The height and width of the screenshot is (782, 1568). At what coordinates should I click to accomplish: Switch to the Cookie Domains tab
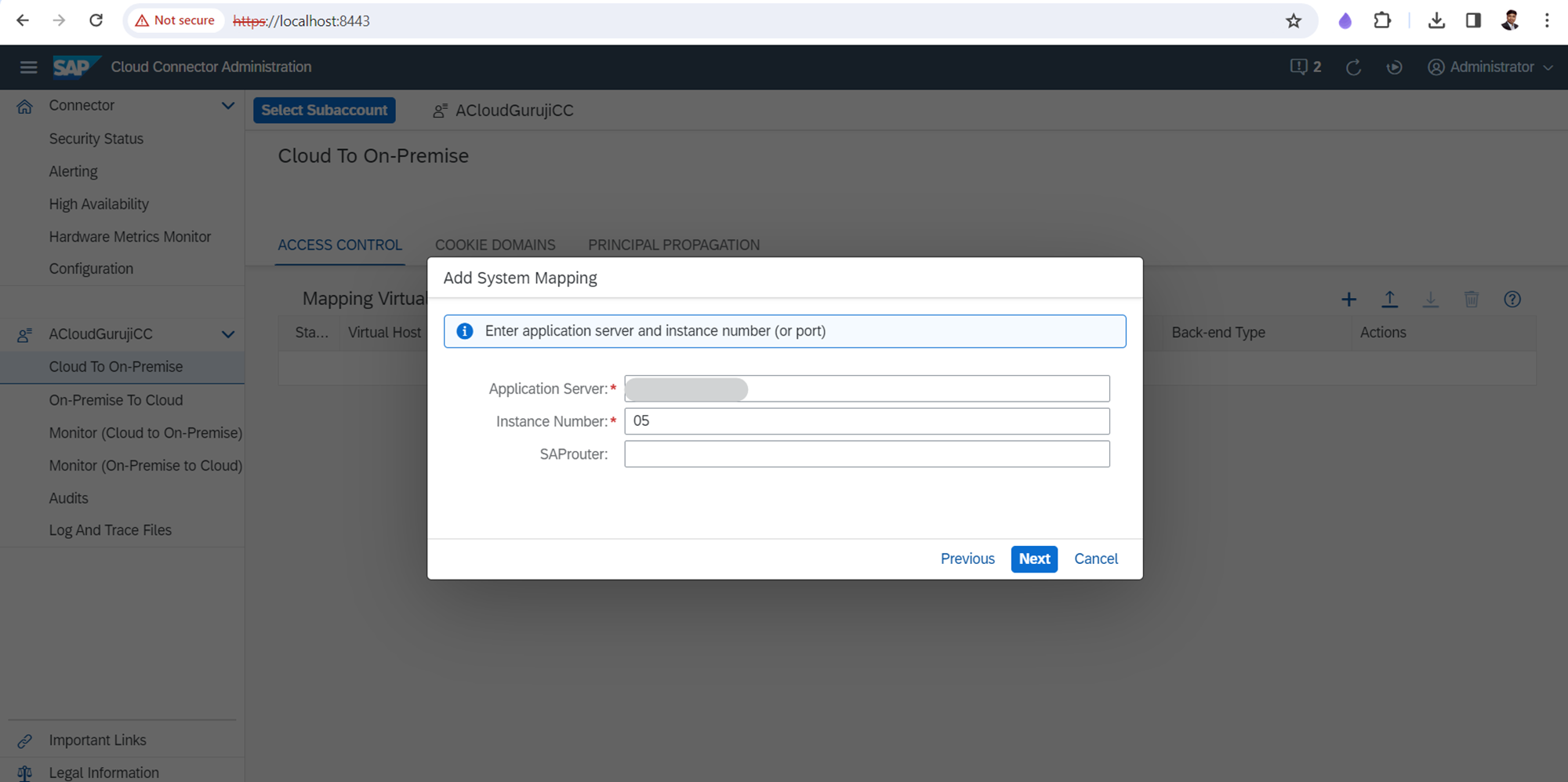(495, 246)
